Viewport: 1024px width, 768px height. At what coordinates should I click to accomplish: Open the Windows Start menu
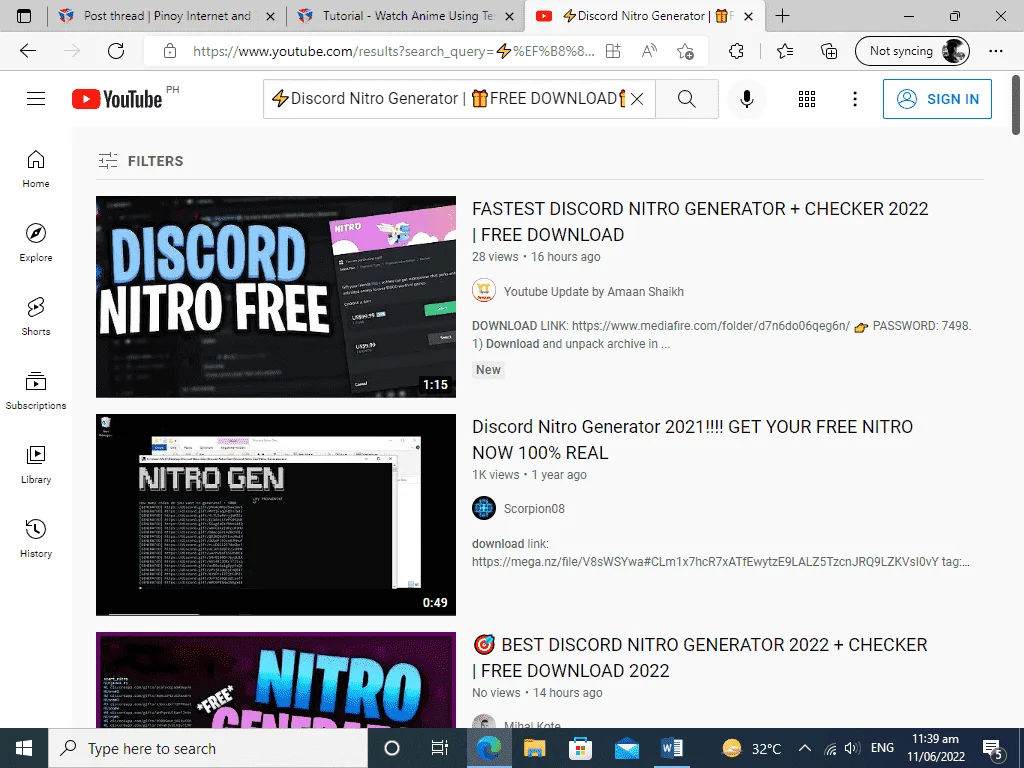24,748
